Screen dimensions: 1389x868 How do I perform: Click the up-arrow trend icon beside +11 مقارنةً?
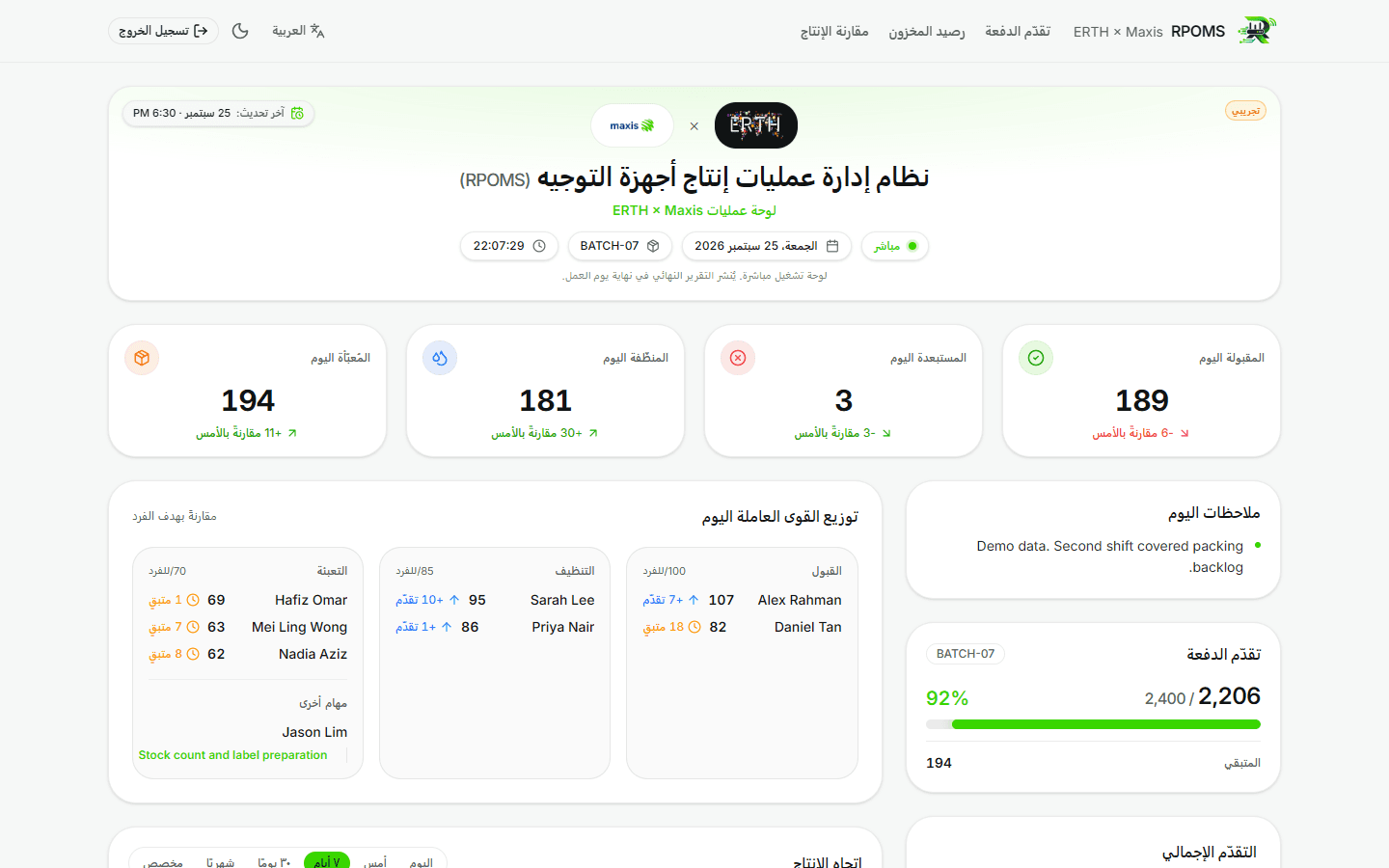292,433
